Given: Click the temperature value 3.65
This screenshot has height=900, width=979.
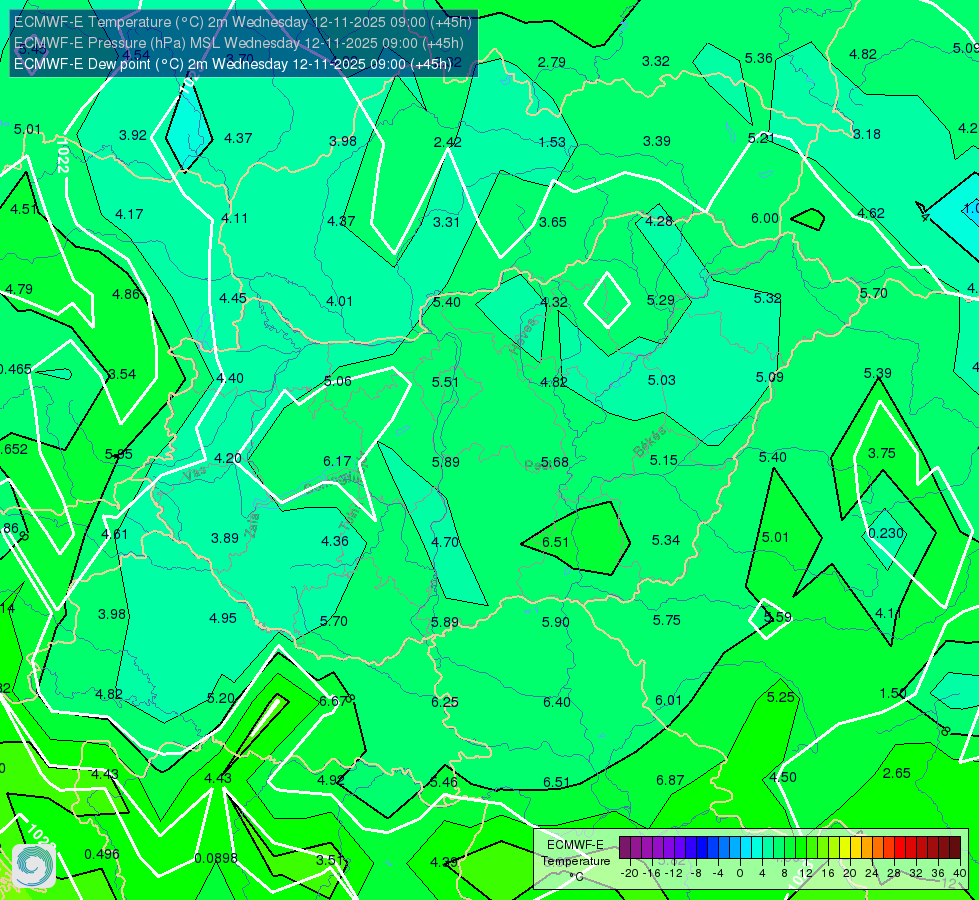Looking at the screenshot, I should point(553,222).
